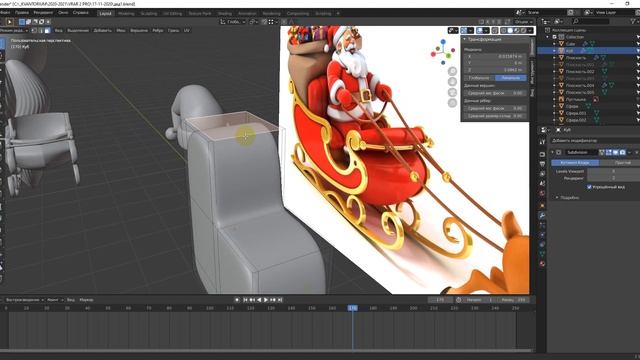Open Object properties tab icon
Screen dimensions: 640x360
click(542, 205)
